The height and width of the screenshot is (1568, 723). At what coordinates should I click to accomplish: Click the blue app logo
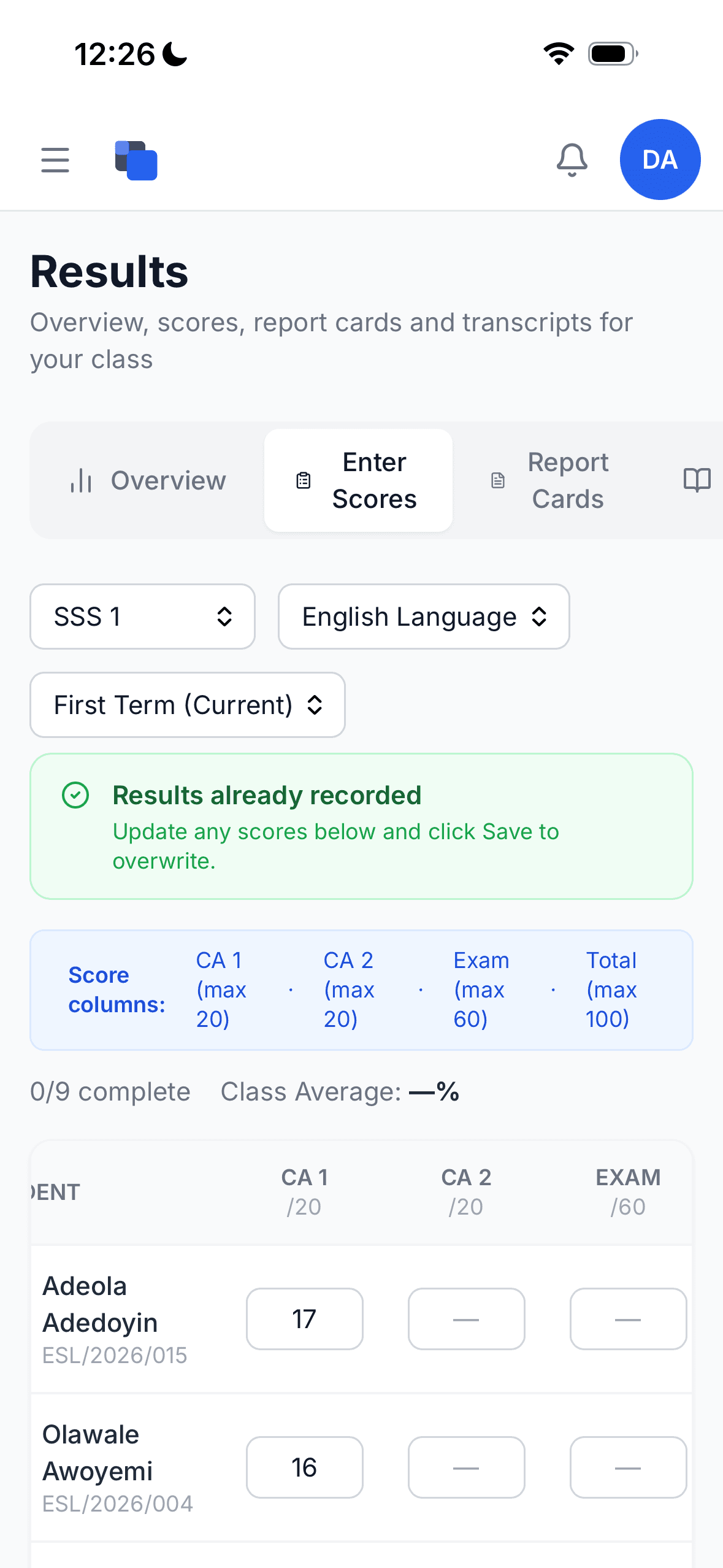[136, 159]
